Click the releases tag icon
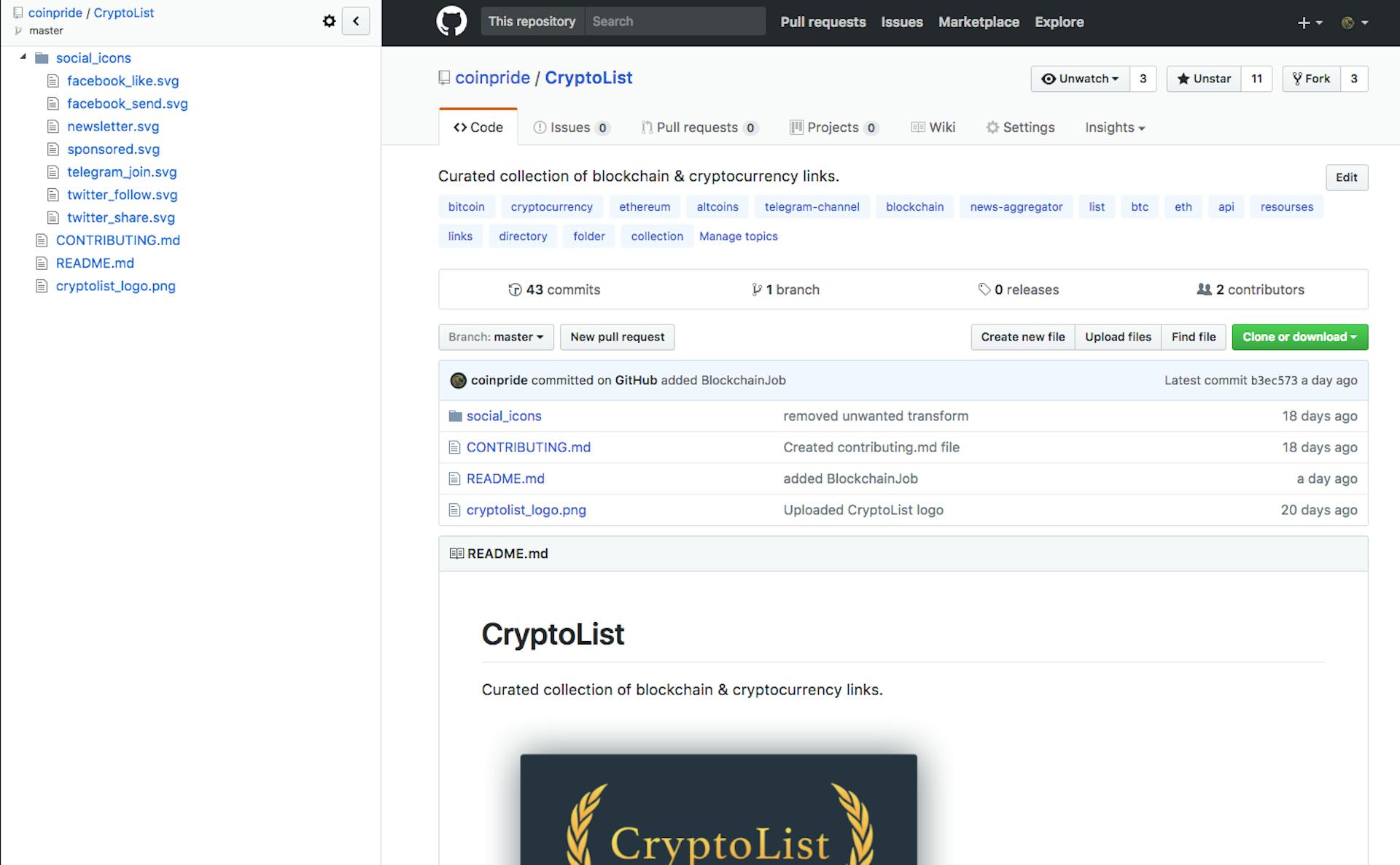This screenshot has width=1400, height=865. (x=984, y=290)
